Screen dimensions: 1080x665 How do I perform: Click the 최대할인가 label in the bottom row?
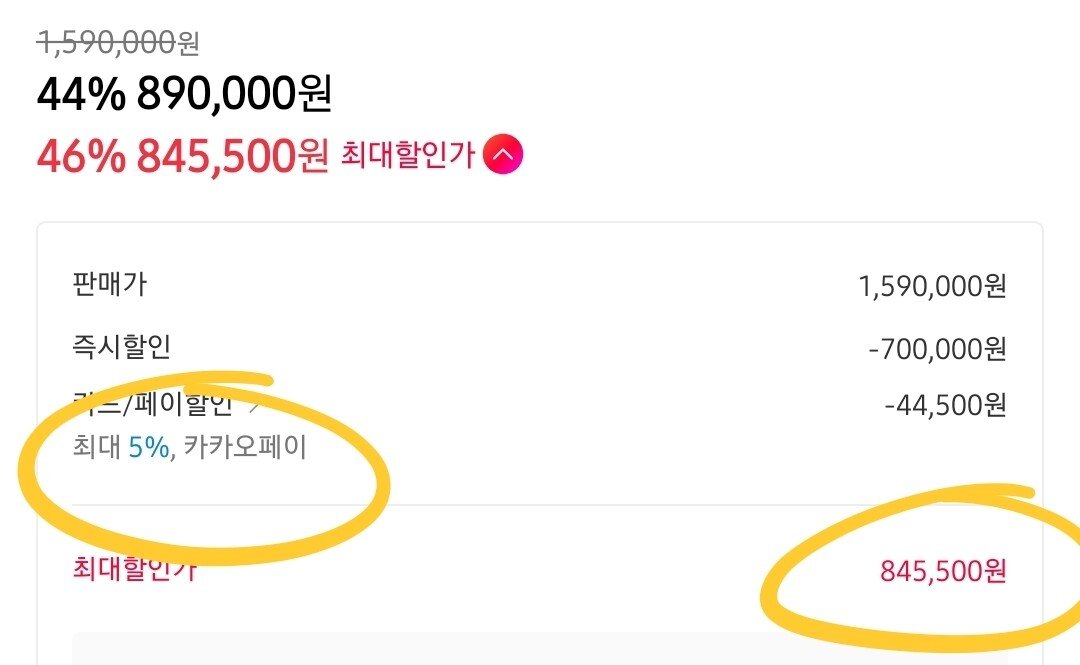tap(135, 569)
